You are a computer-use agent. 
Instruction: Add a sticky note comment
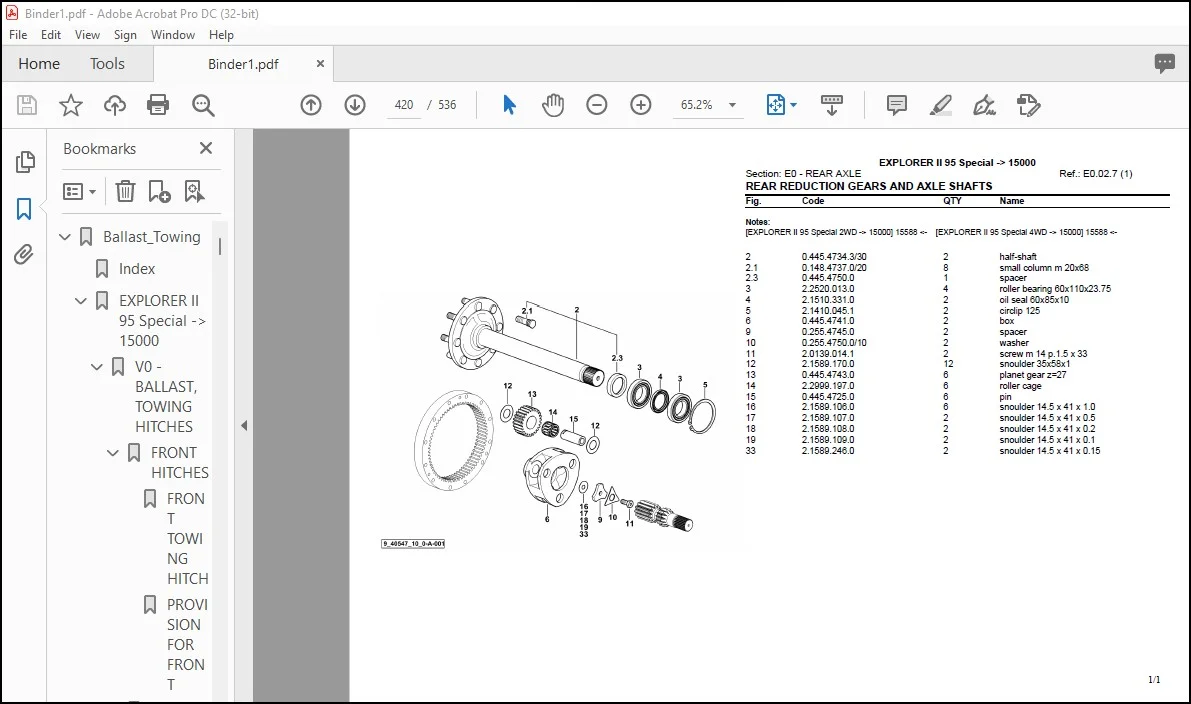896,105
